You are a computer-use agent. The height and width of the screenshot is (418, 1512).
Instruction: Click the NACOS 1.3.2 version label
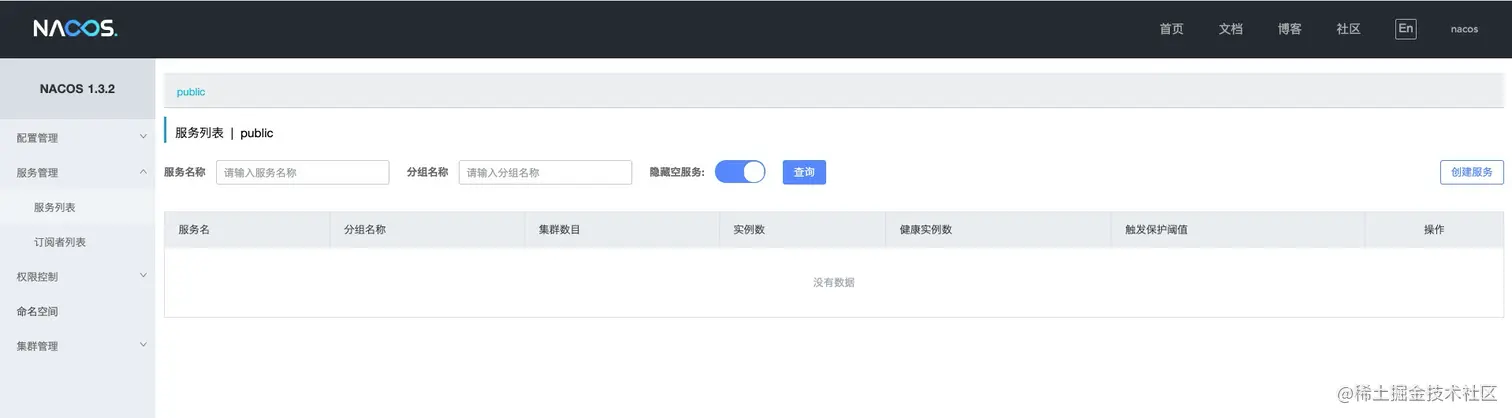pos(77,89)
